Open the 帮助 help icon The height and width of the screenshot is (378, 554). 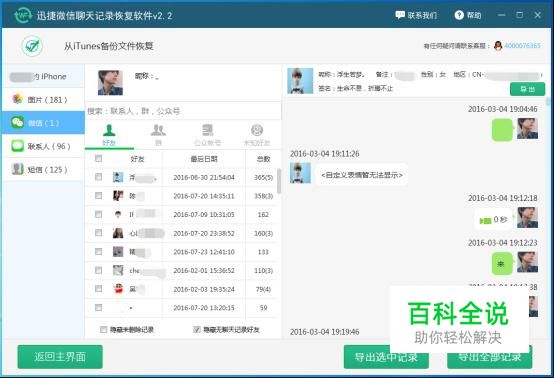pos(459,15)
